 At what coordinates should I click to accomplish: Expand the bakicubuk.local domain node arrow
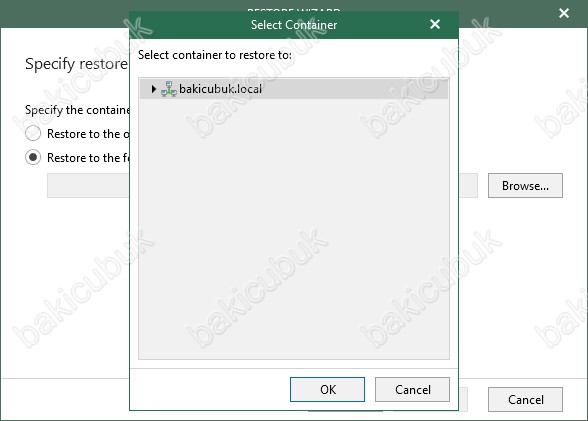point(153,89)
